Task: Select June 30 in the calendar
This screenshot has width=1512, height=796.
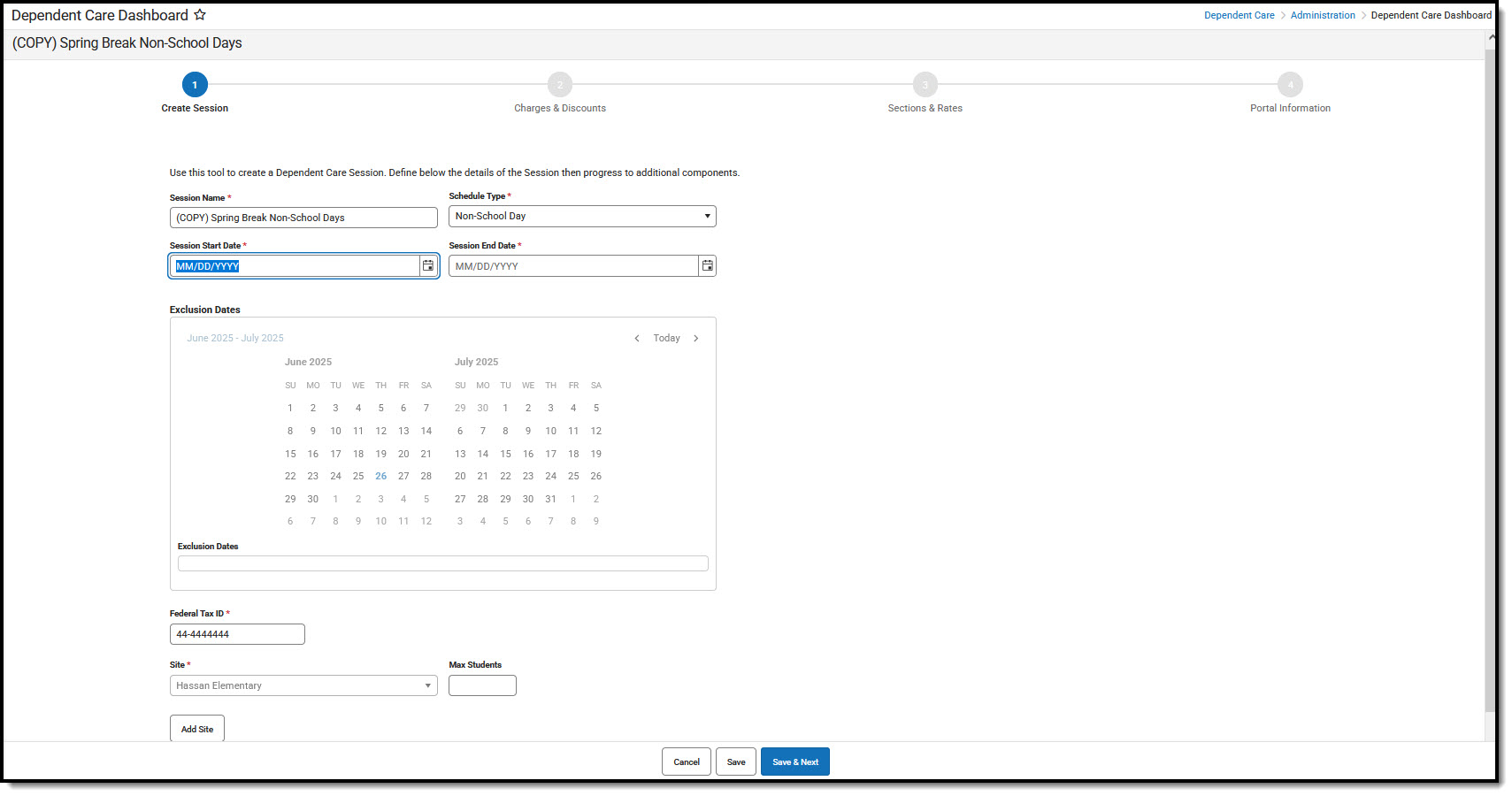Action: click(313, 499)
